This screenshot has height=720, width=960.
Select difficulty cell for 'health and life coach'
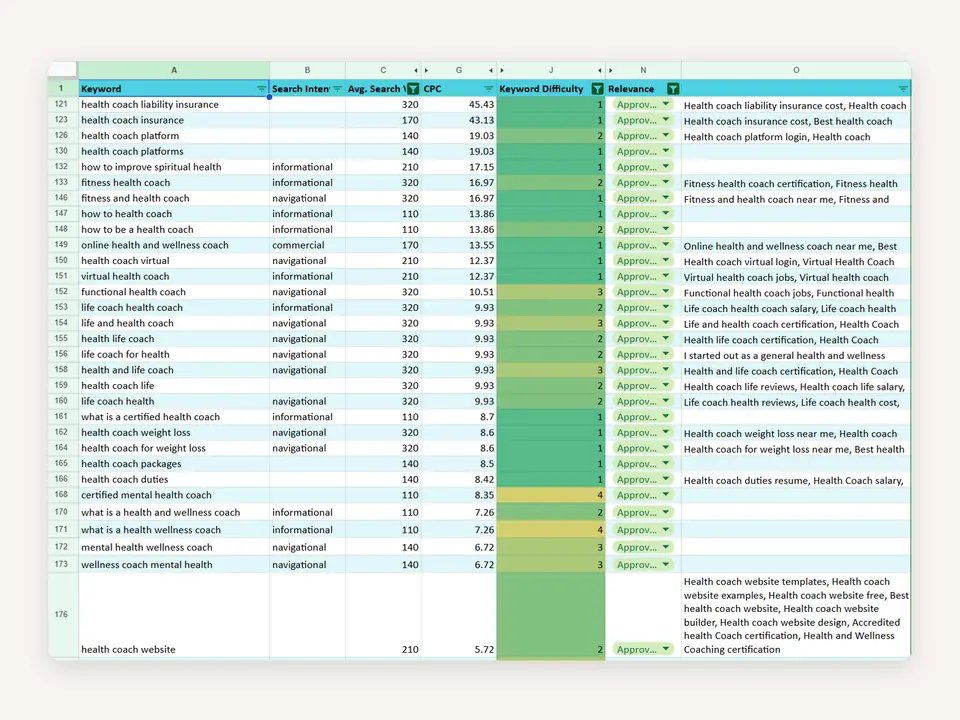pos(551,370)
